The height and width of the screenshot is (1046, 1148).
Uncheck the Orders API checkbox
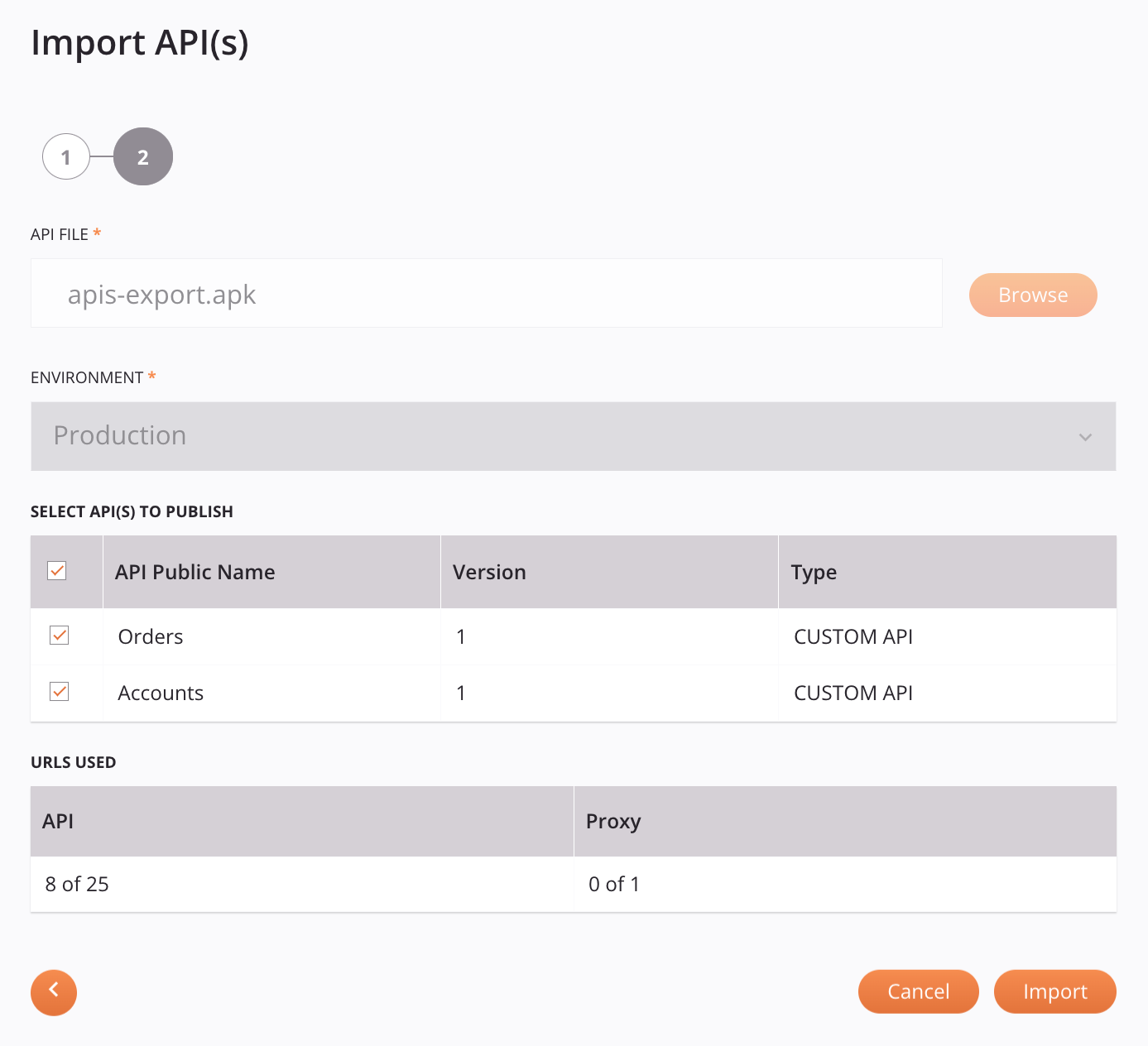click(x=58, y=636)
